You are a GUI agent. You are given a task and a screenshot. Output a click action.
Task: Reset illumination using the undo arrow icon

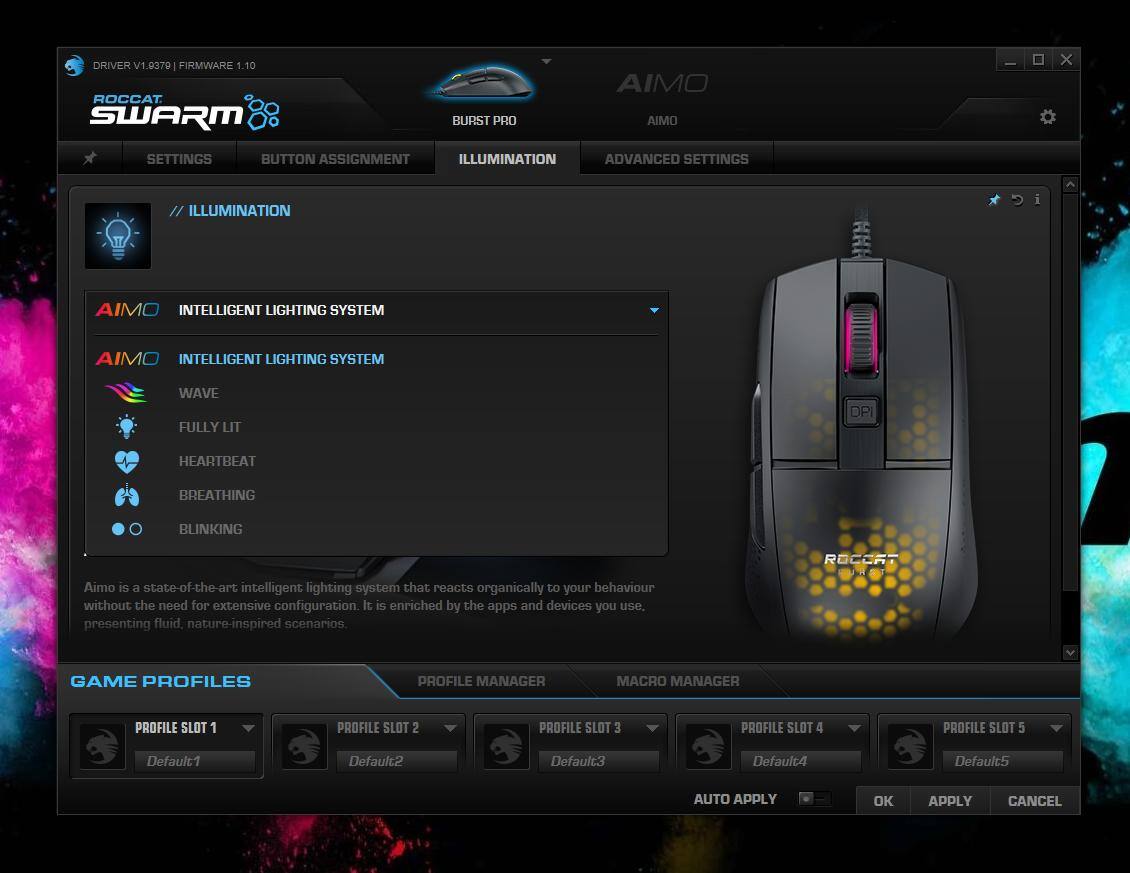tap(1017, 200)
